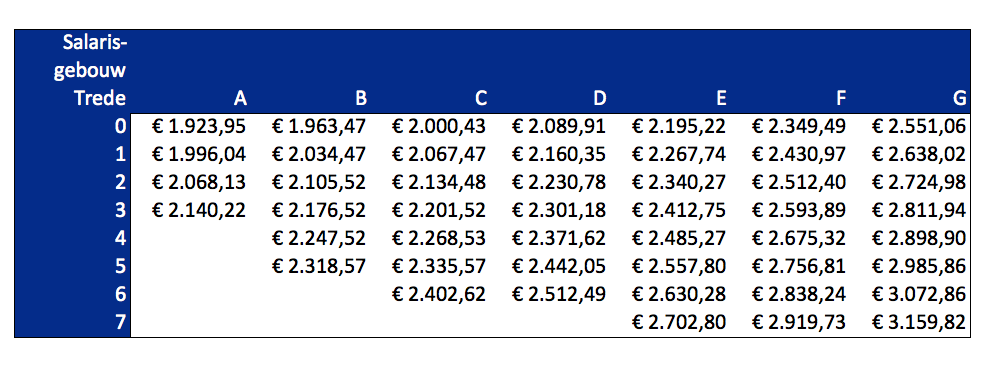
Task: Click the cell with € 1.923,95
Action: 198,127
